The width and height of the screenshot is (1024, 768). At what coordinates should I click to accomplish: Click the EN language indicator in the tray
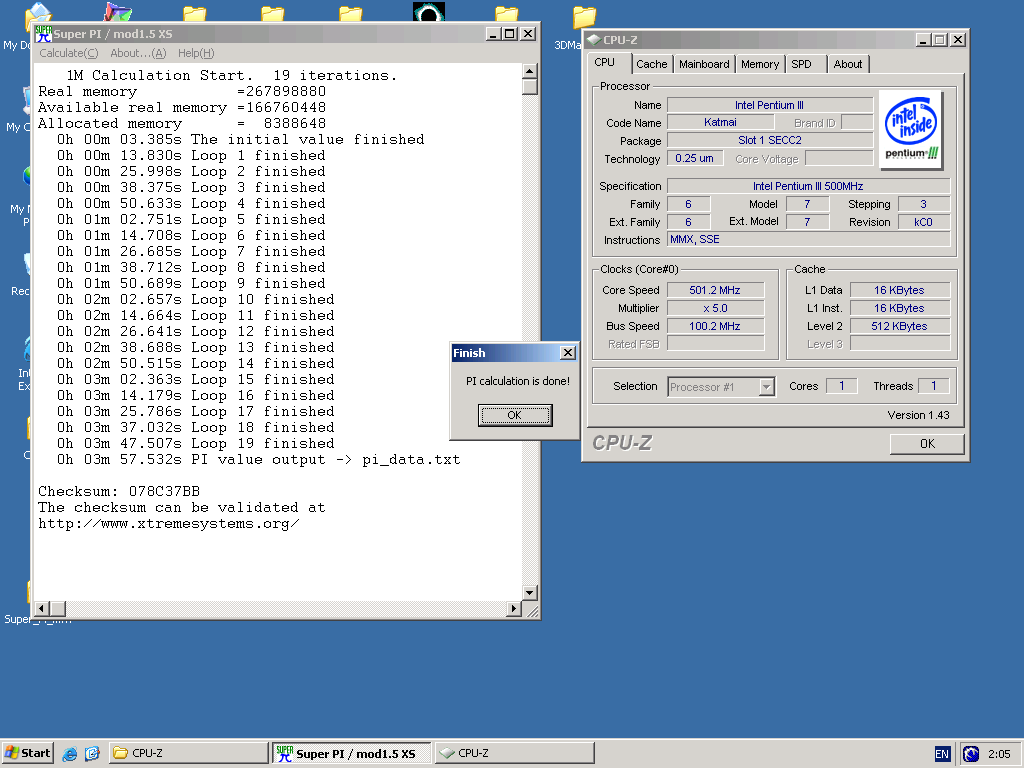pyautogui.click(x=942, y=754)
